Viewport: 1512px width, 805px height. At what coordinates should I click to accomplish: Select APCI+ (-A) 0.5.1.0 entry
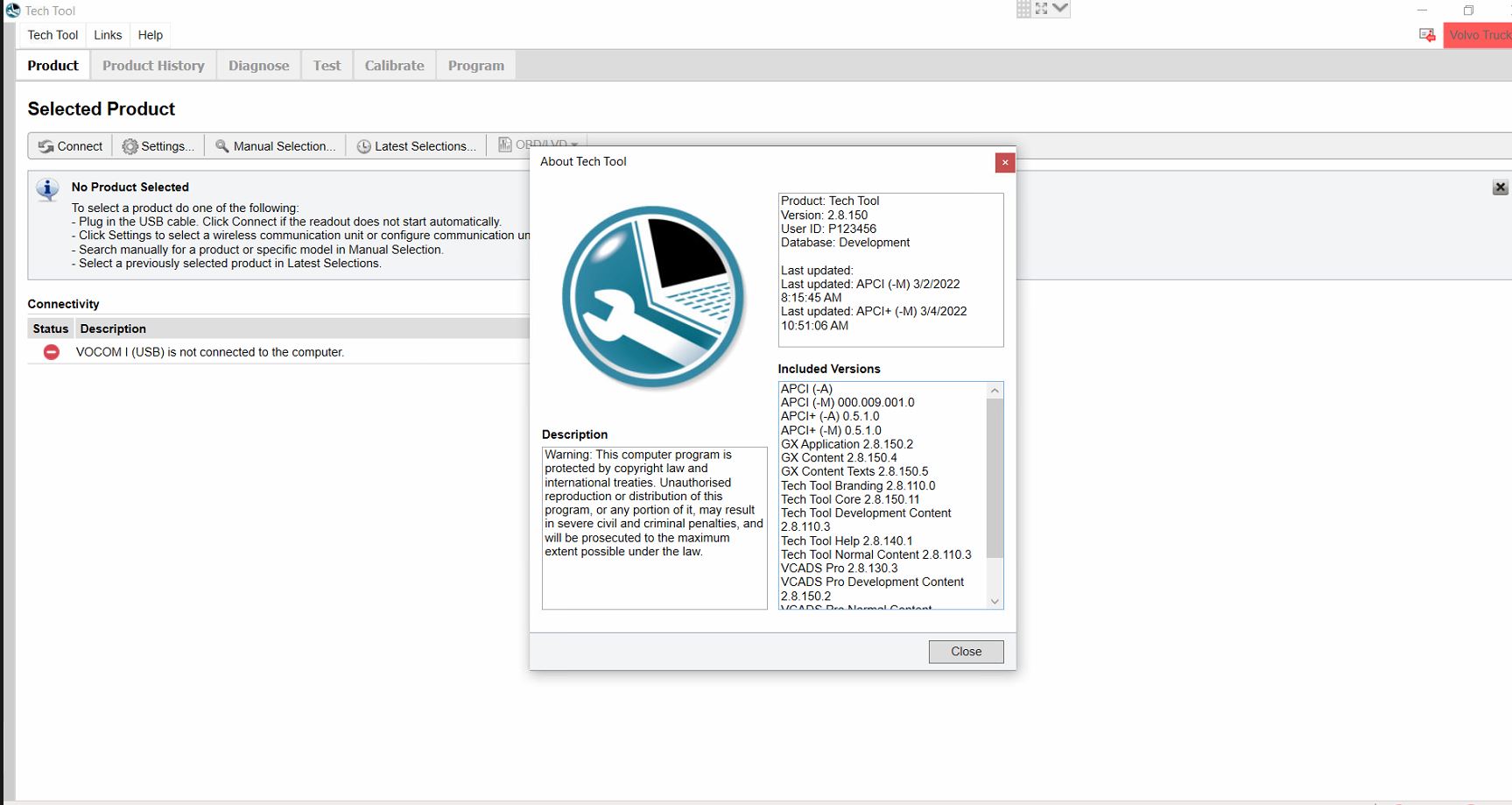tap(830, 417)
